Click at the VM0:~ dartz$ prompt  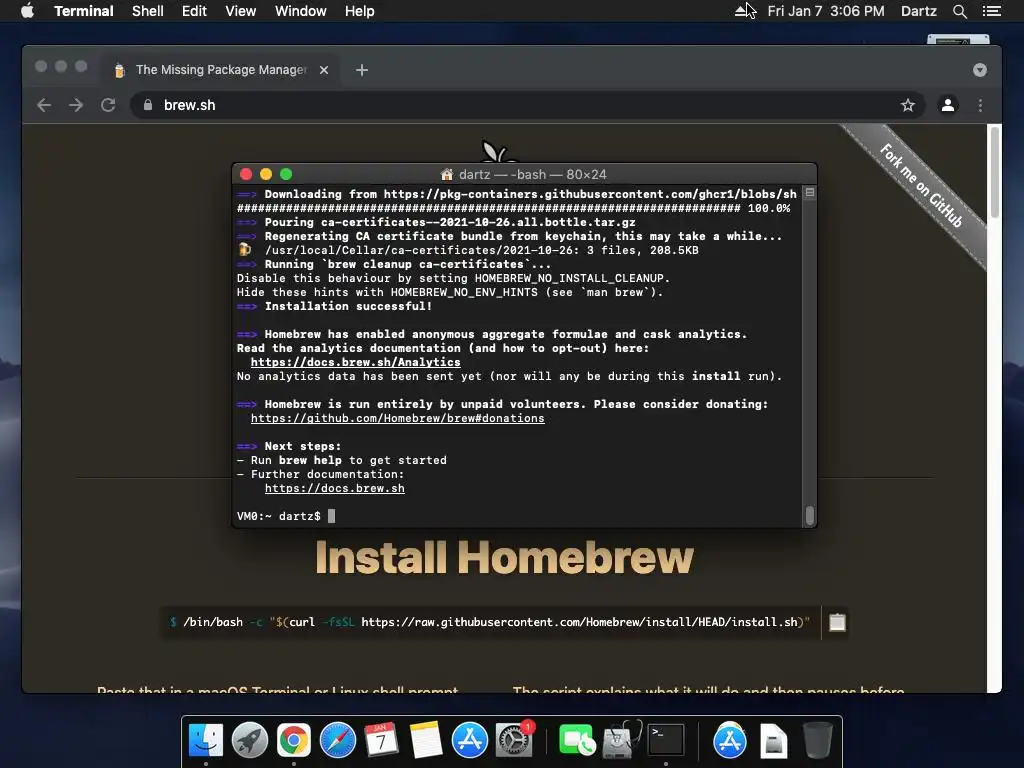coord(278,516)
